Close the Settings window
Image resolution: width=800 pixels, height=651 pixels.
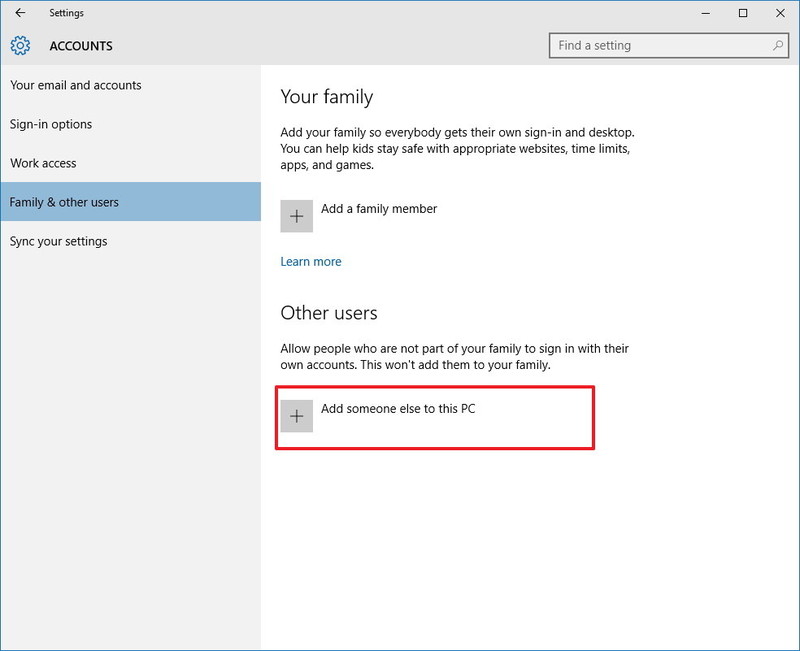tap(780, 13)
